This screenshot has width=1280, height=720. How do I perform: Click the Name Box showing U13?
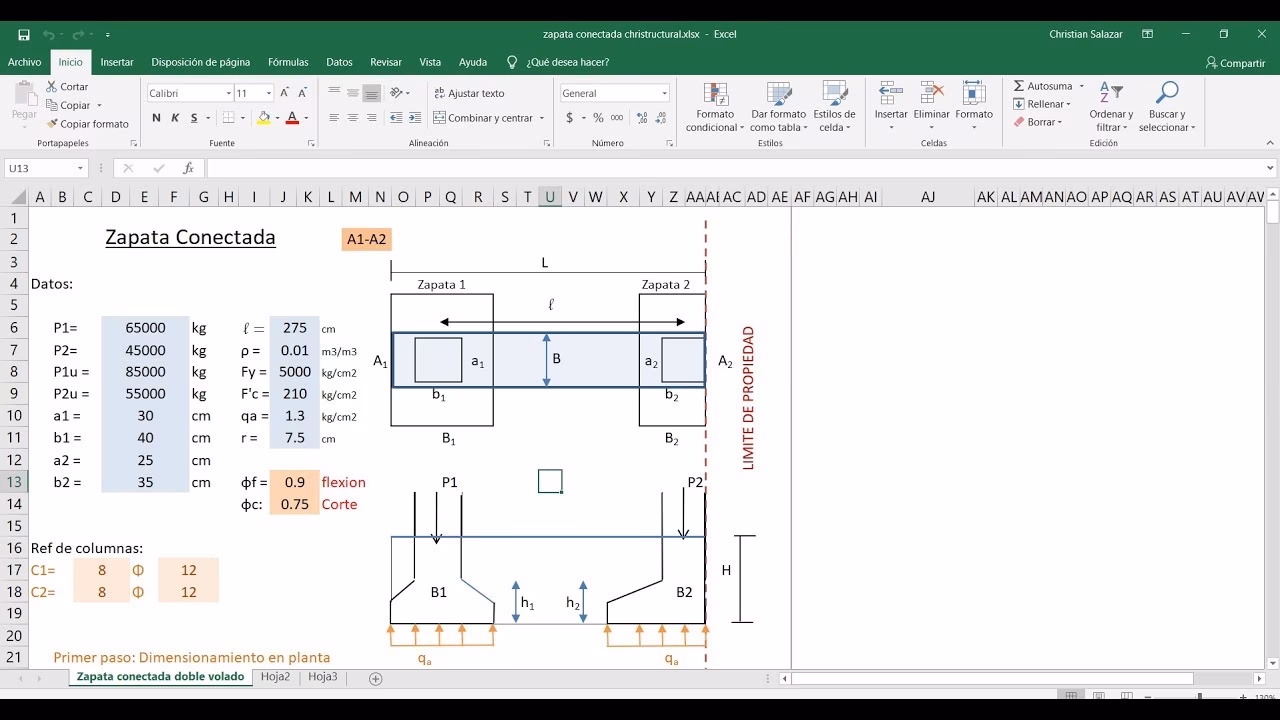pyautogui.click(x=40, y=169)
